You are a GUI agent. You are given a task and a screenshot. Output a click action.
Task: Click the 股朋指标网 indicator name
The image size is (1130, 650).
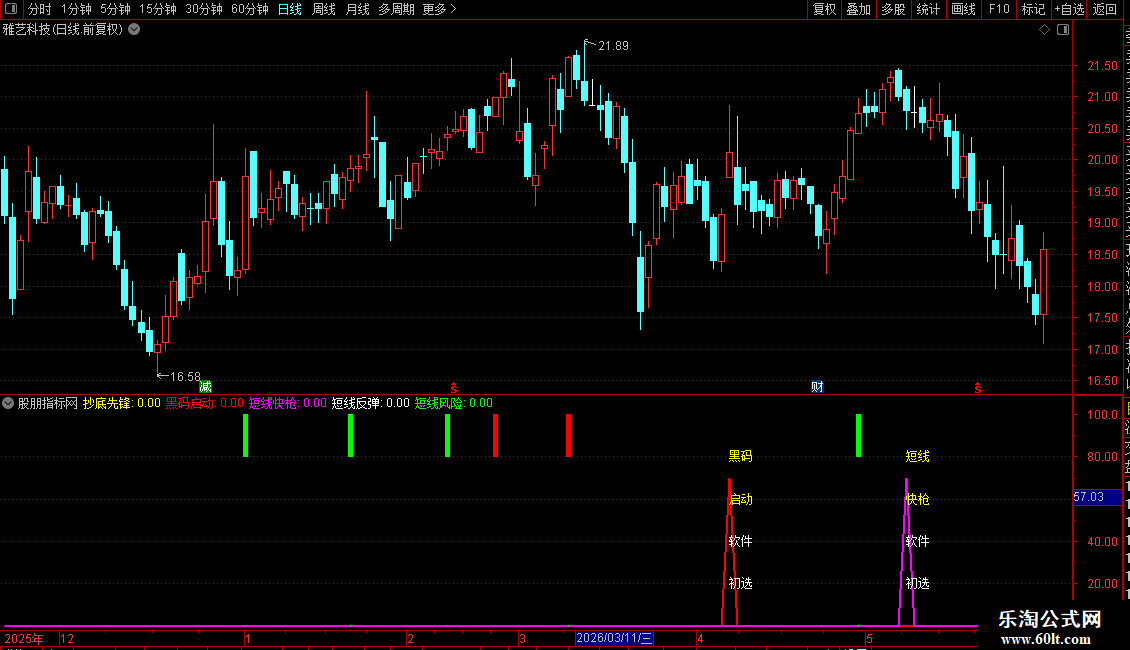tap(48, 403)
